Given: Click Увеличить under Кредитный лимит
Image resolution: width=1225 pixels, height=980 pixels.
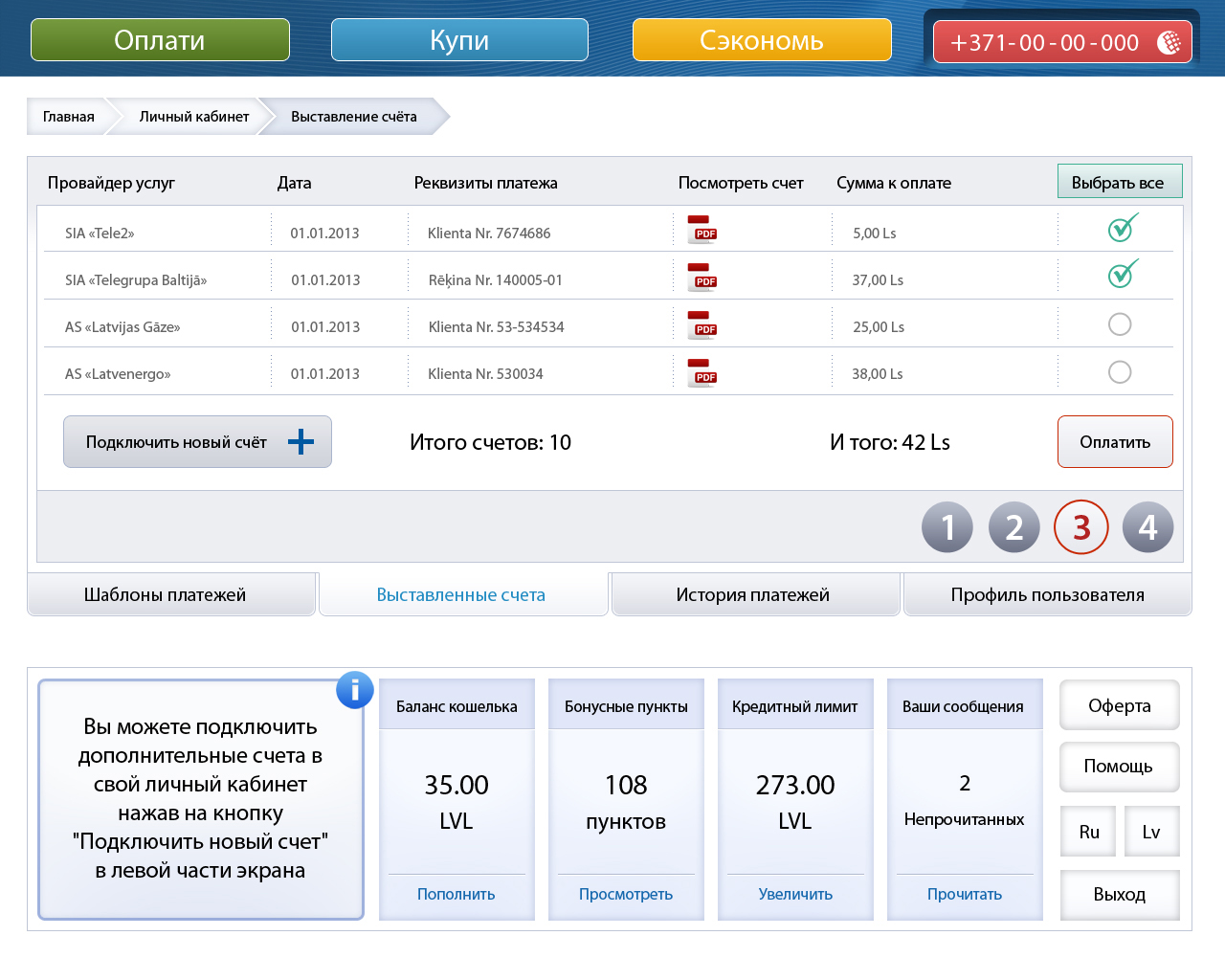Looking at the screenshot, I should (x=795, y=894).
